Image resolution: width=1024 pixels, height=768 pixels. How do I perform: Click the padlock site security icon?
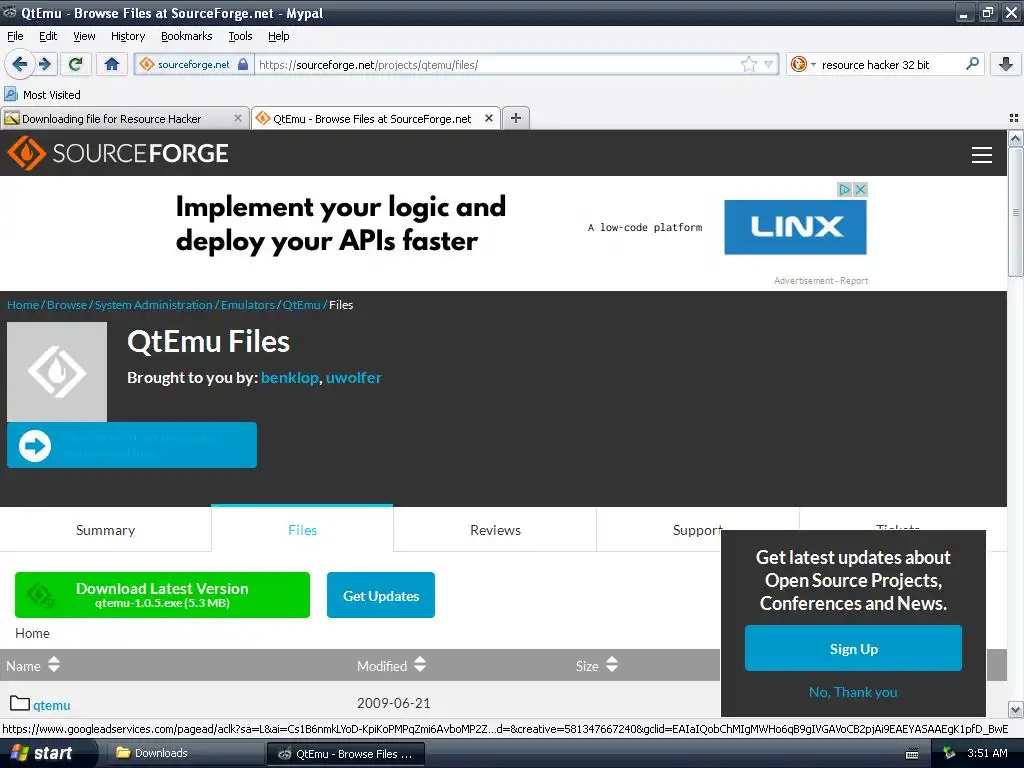click(243, 64)
